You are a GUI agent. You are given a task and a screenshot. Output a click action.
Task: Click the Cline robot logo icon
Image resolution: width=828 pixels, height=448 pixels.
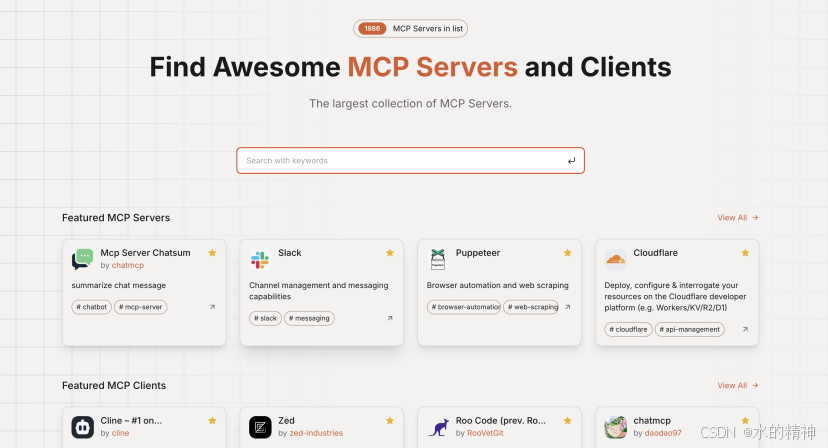(82, 427)
